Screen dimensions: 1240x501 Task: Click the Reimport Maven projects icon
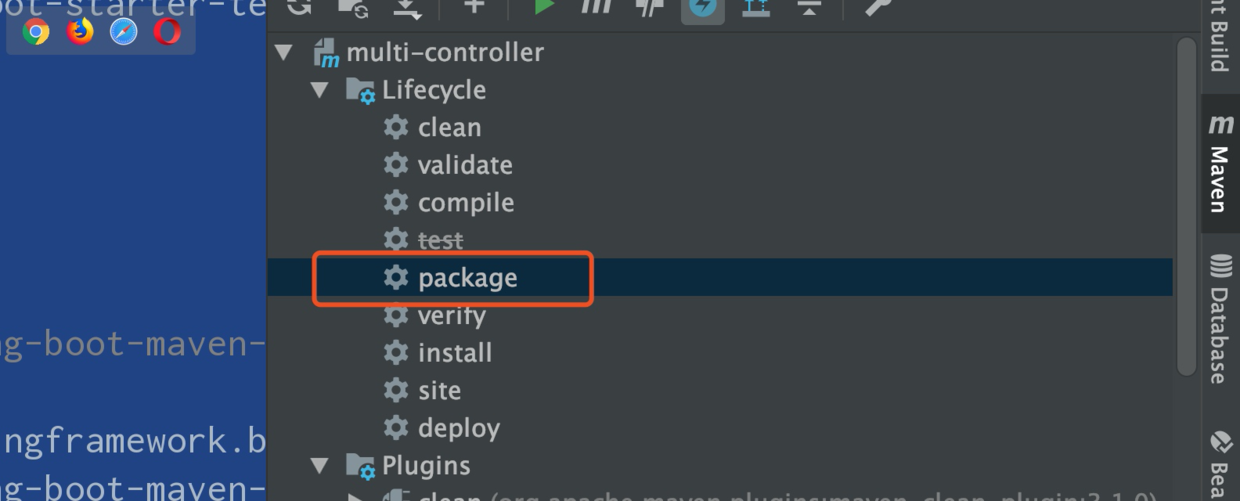(299, 5)
